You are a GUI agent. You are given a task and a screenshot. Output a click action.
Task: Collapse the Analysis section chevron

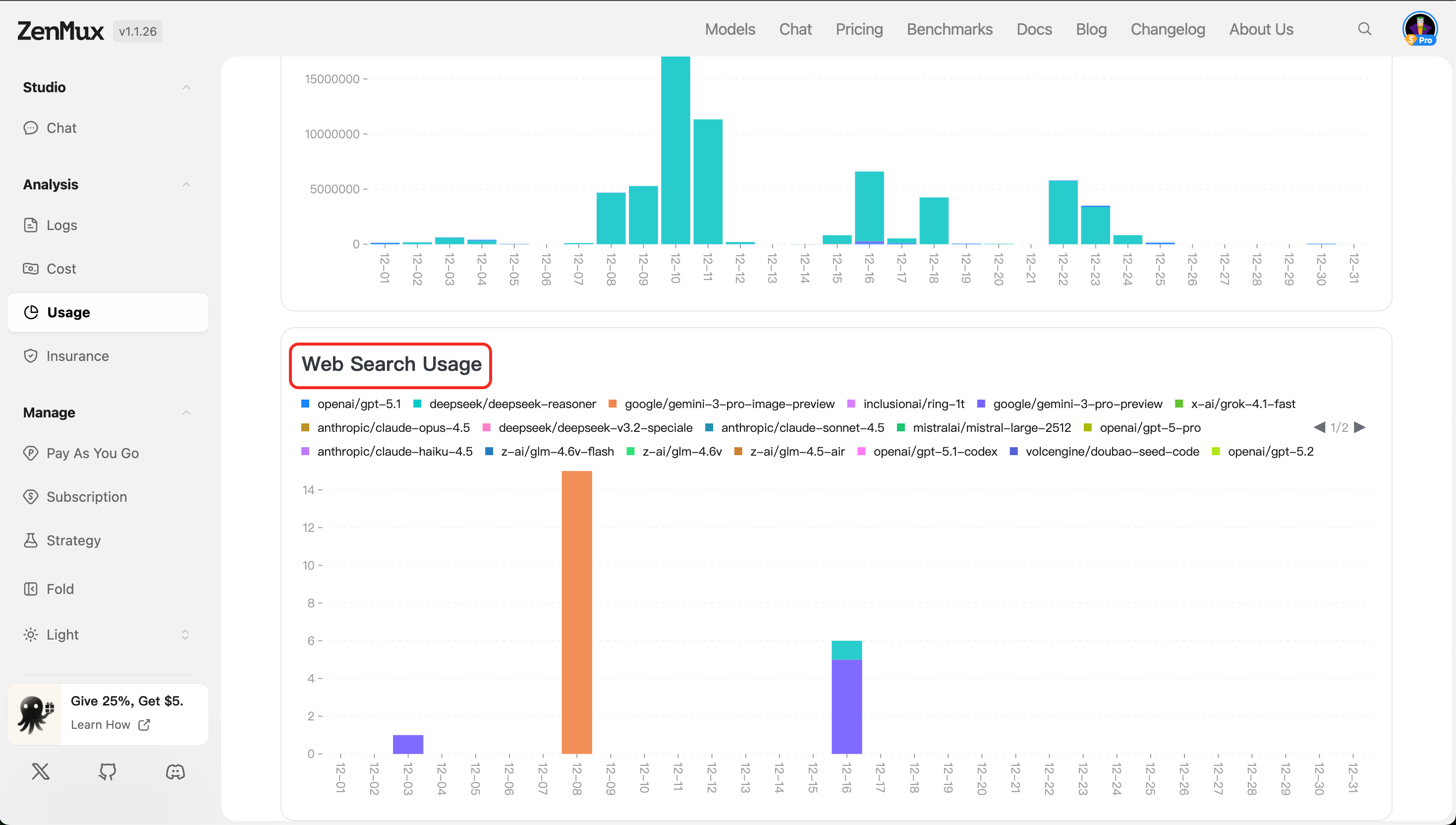pos(186,185)
